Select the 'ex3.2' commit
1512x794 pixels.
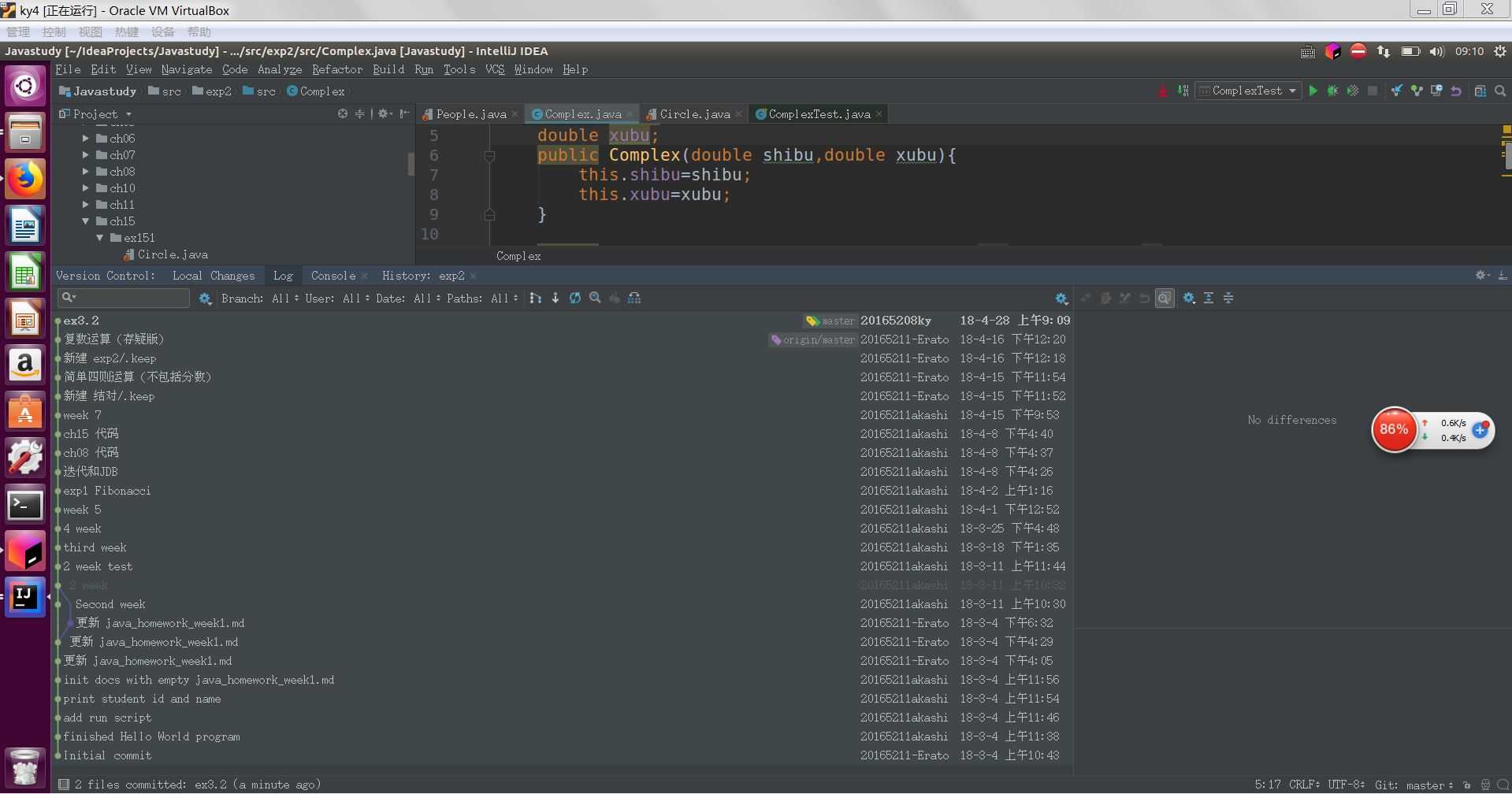563,321
